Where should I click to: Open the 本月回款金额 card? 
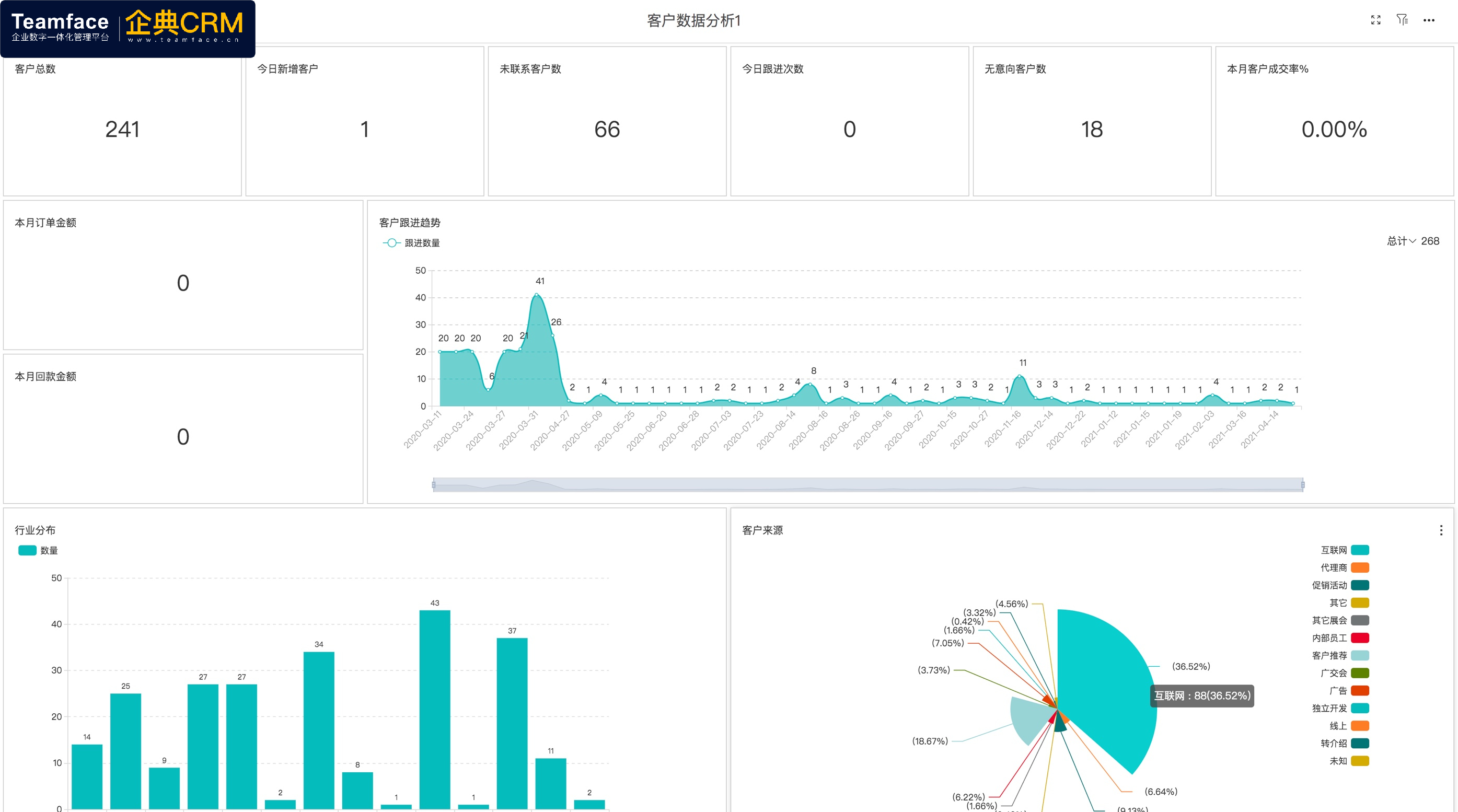coord(183,429)
